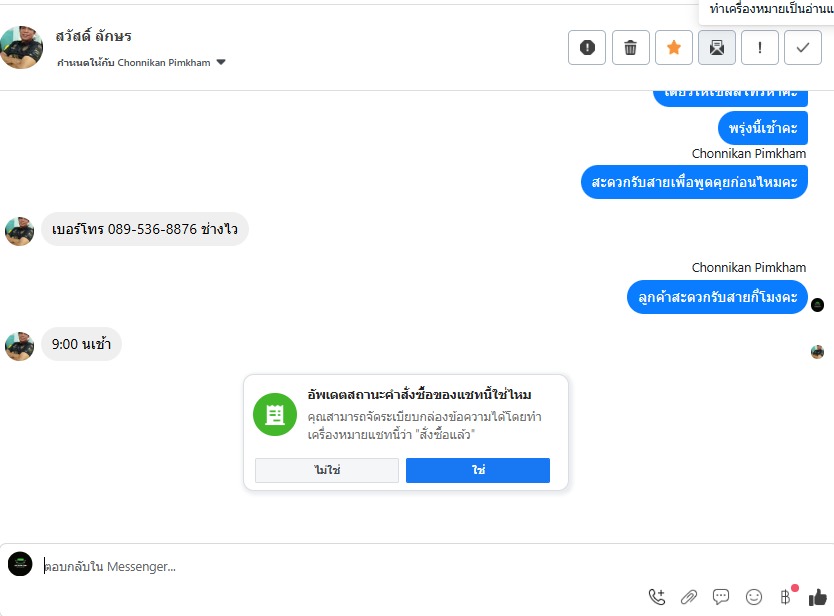The image size is (834, 616).
Task: Toggle the checkmark done status
Action: tap(803, 47)
